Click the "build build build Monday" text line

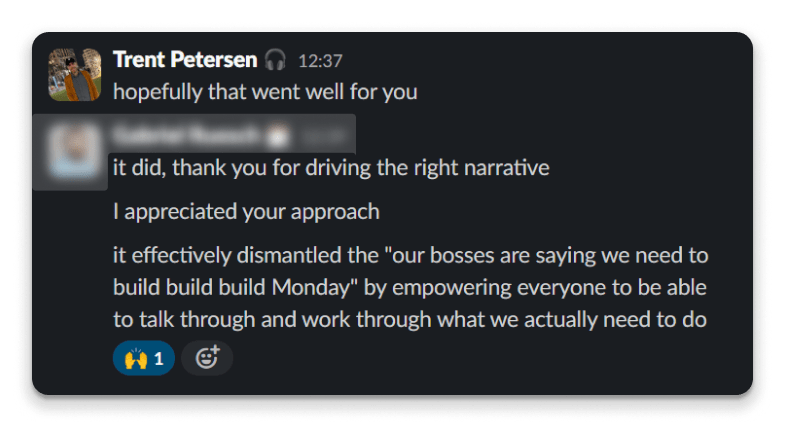pos(410,288)
